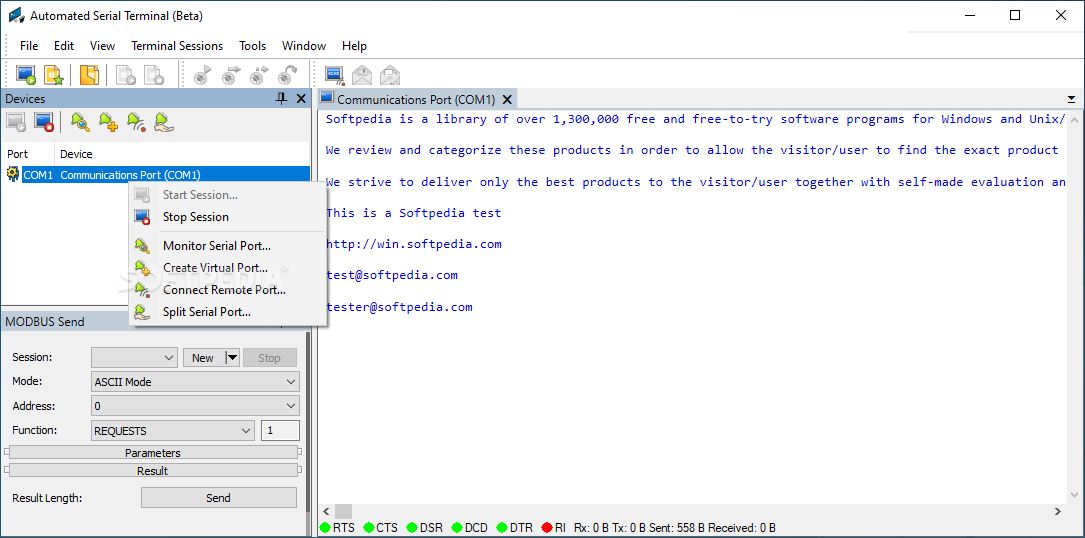
Task: Click the function number field showing 1
Action: point(280,431)
